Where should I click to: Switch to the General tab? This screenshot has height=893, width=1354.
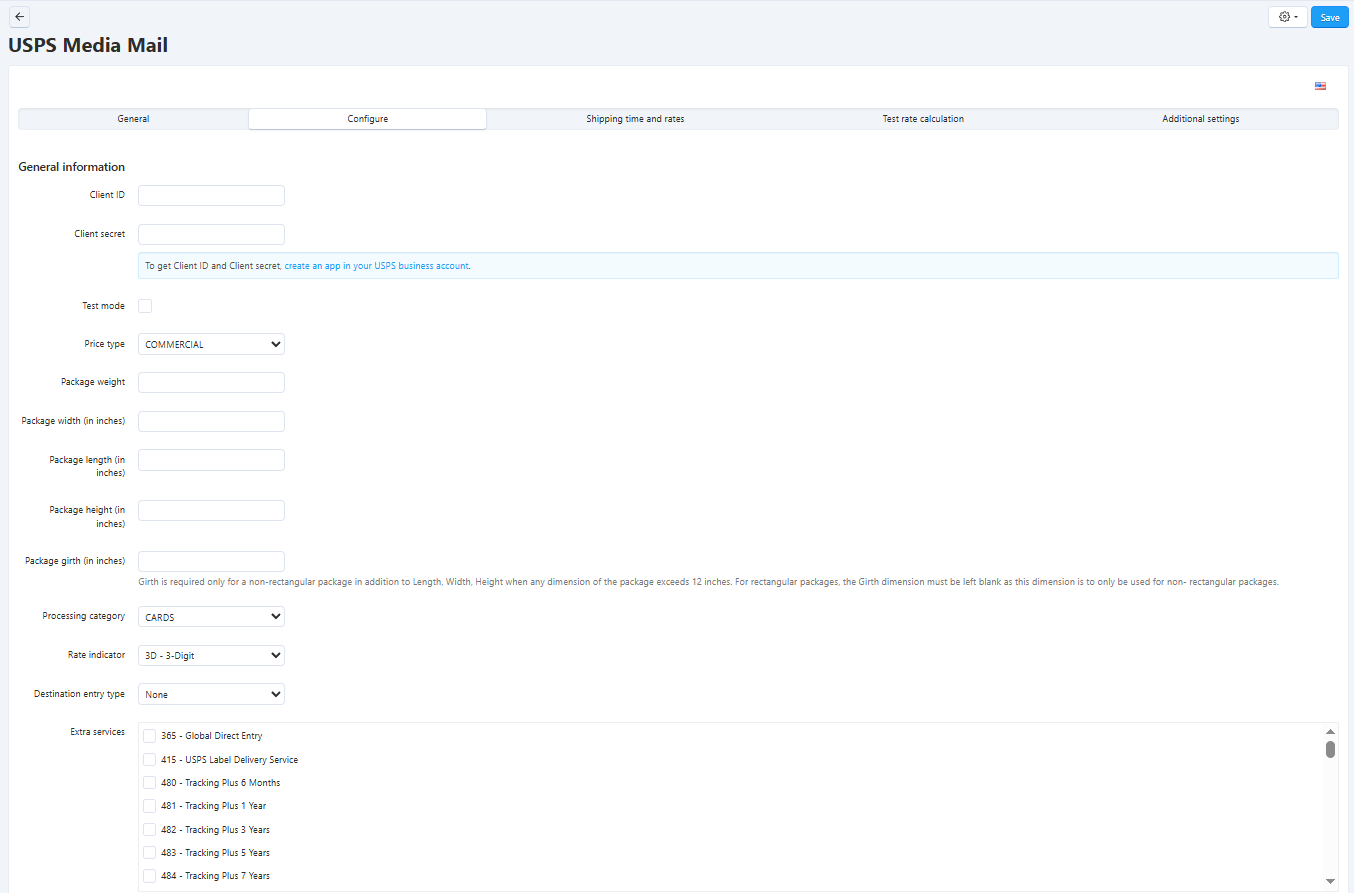(133, 119)
